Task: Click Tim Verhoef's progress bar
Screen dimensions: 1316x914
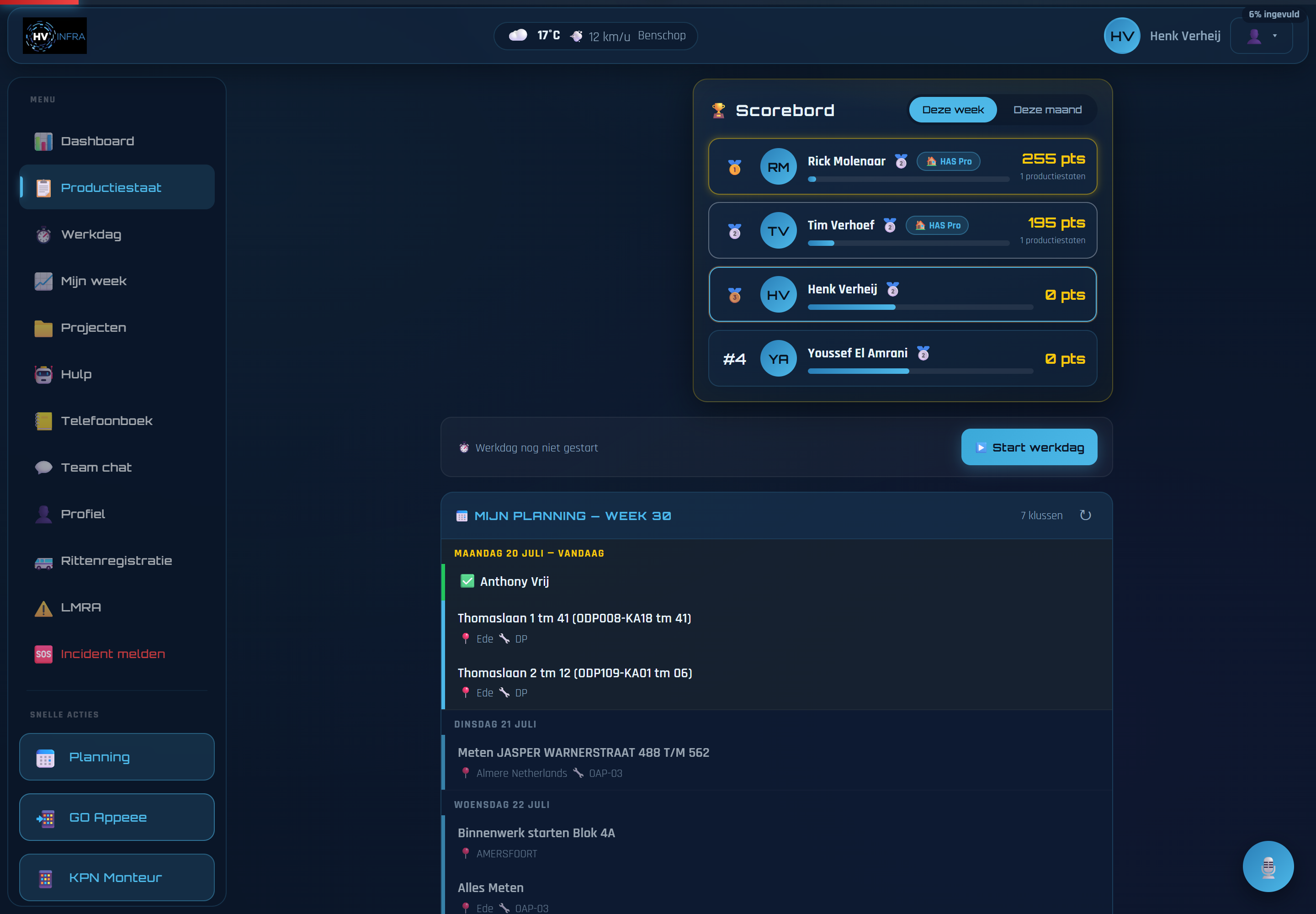Action: 909,244
